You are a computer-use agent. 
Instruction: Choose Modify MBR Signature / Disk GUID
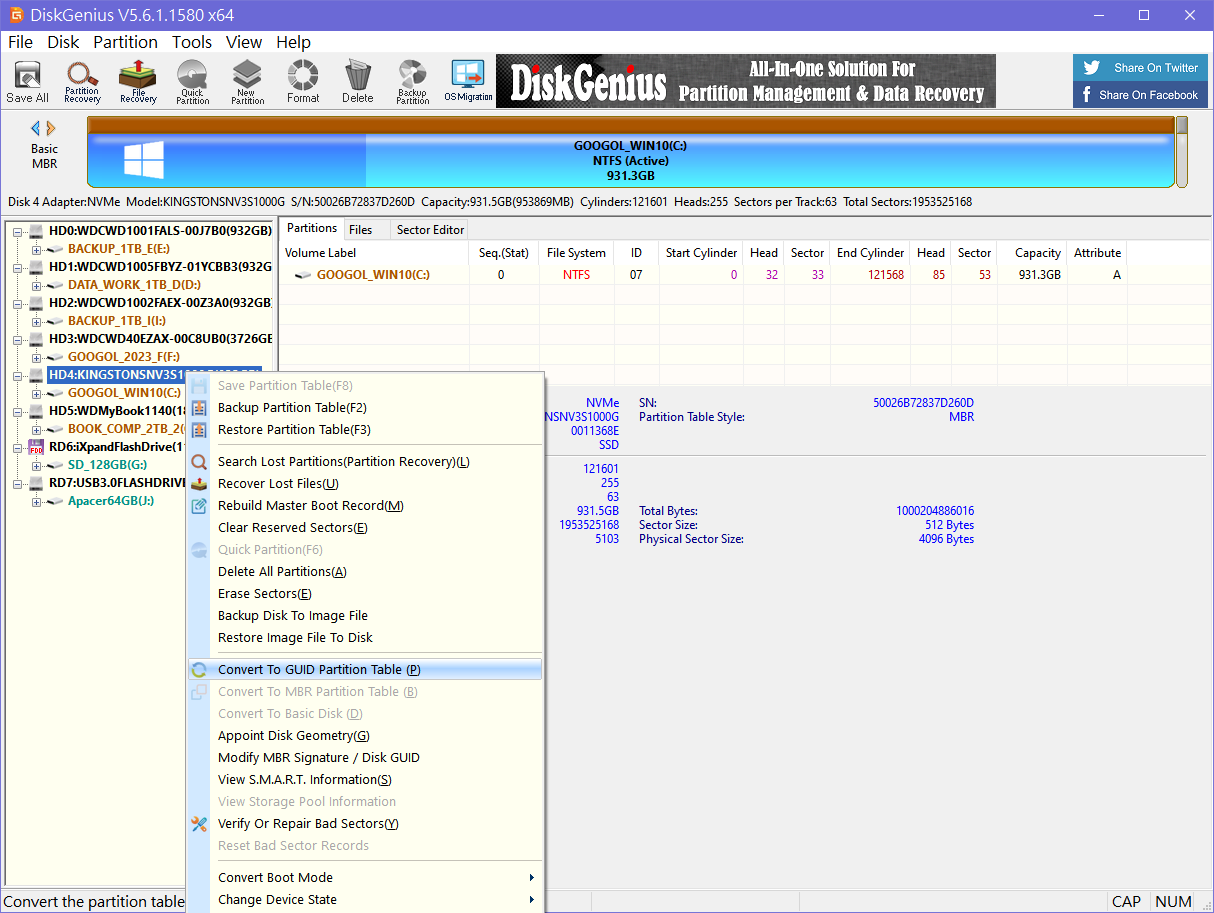(365, 758)
